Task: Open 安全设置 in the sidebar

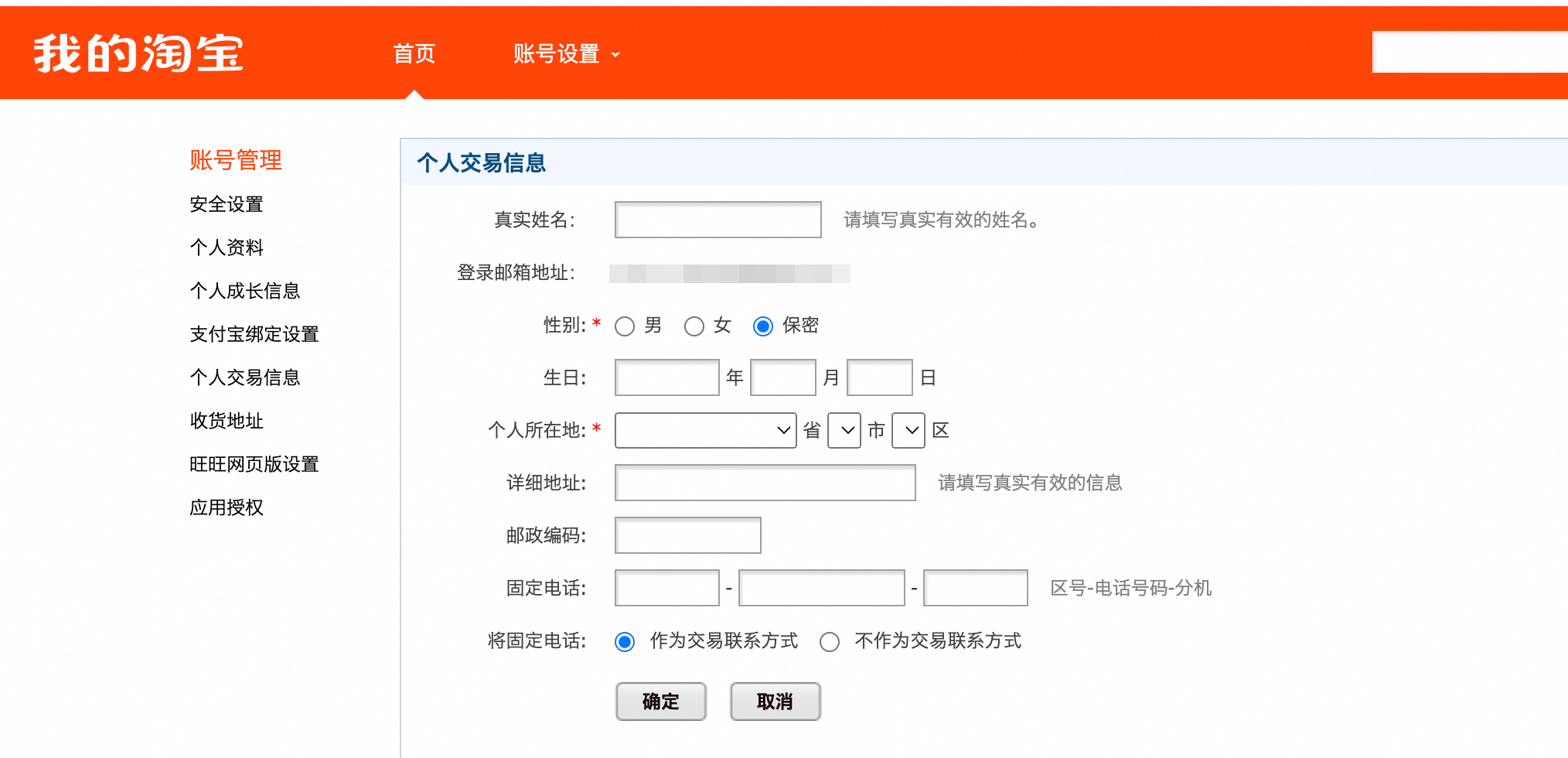Action: tap(227, 204)
